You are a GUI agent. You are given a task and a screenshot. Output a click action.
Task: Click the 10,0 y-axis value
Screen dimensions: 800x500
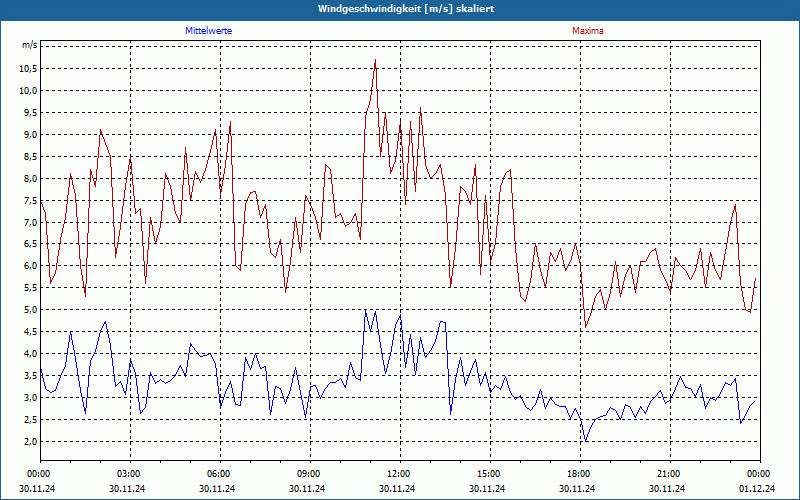(x=28, y=91)
